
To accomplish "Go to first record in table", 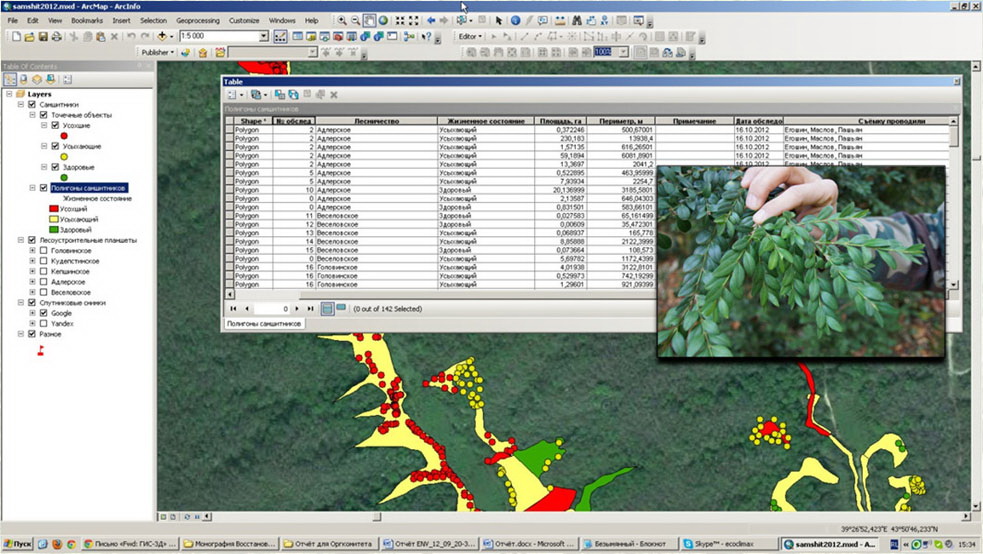I will pos(233,308).
